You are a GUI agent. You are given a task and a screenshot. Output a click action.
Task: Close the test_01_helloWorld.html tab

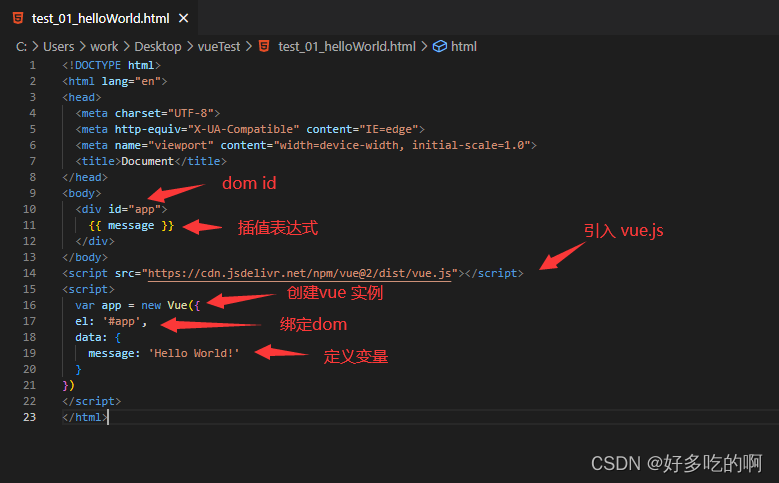(183, 18)
